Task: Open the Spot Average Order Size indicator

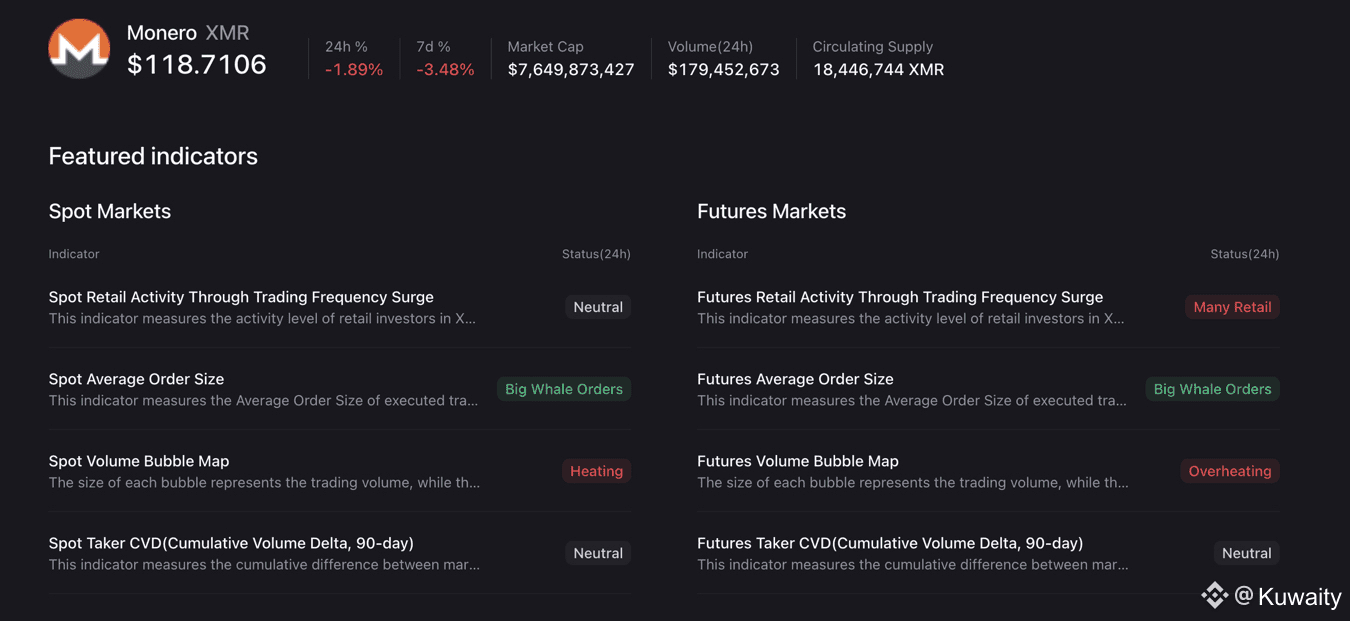Action: [136, 379]
